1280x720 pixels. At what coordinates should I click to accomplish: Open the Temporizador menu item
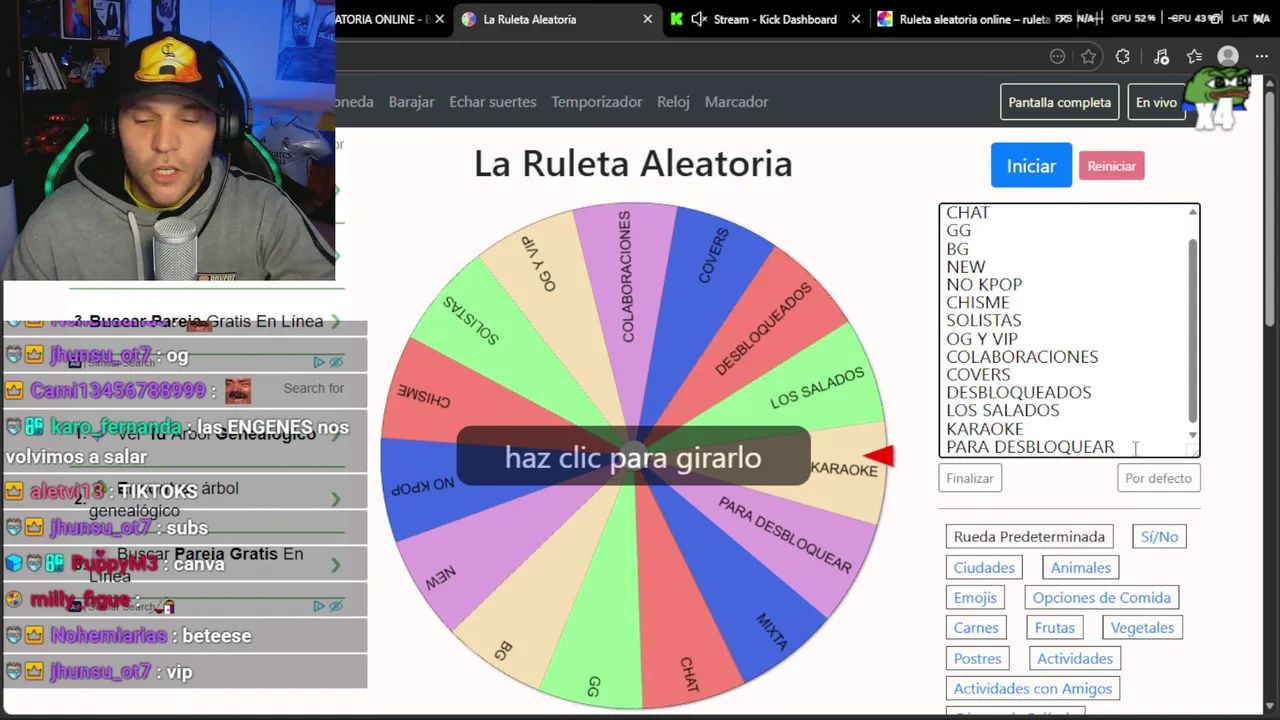click(x=596, y=102)
